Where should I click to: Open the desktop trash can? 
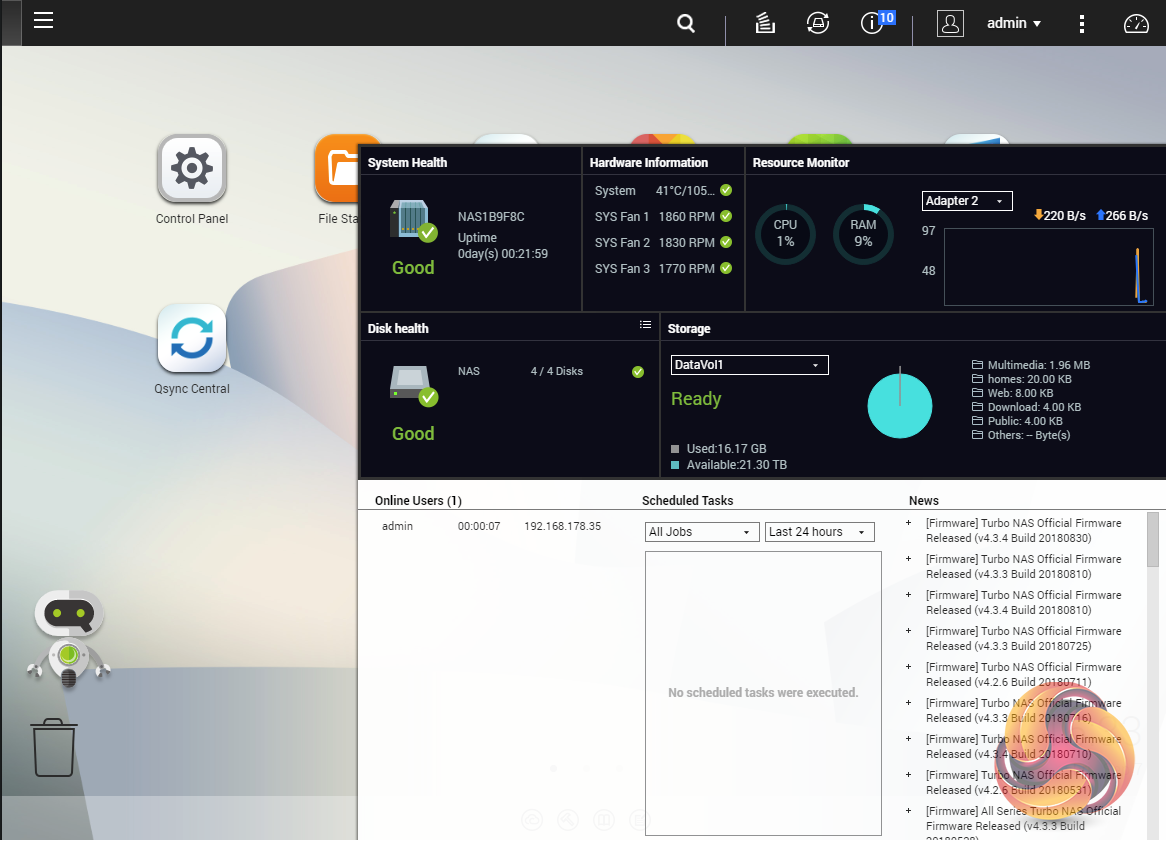pos(54,748)
